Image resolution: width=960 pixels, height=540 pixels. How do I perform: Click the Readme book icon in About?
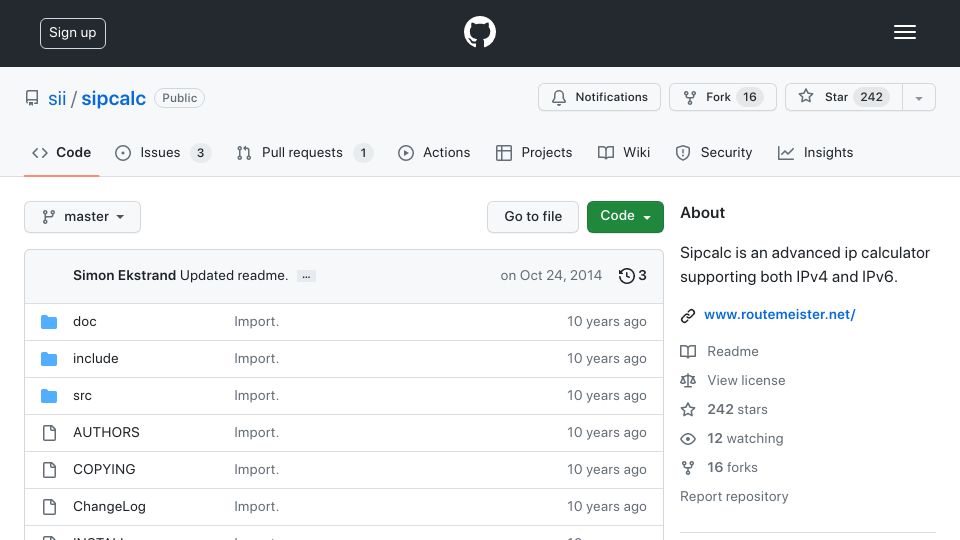pos(688,351)
